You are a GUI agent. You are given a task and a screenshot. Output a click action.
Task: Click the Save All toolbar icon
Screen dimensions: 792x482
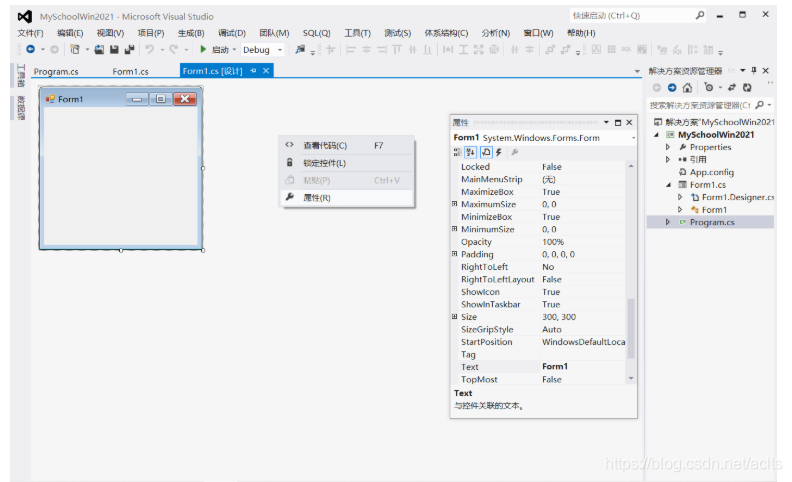[129, 49]
